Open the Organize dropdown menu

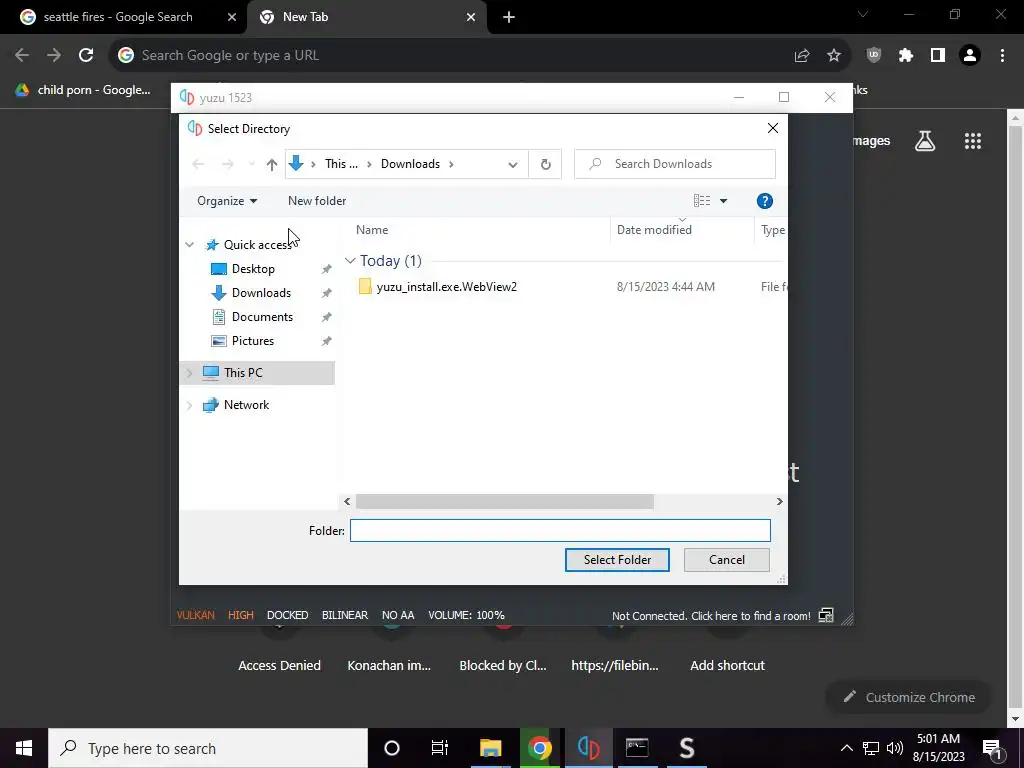227,201
